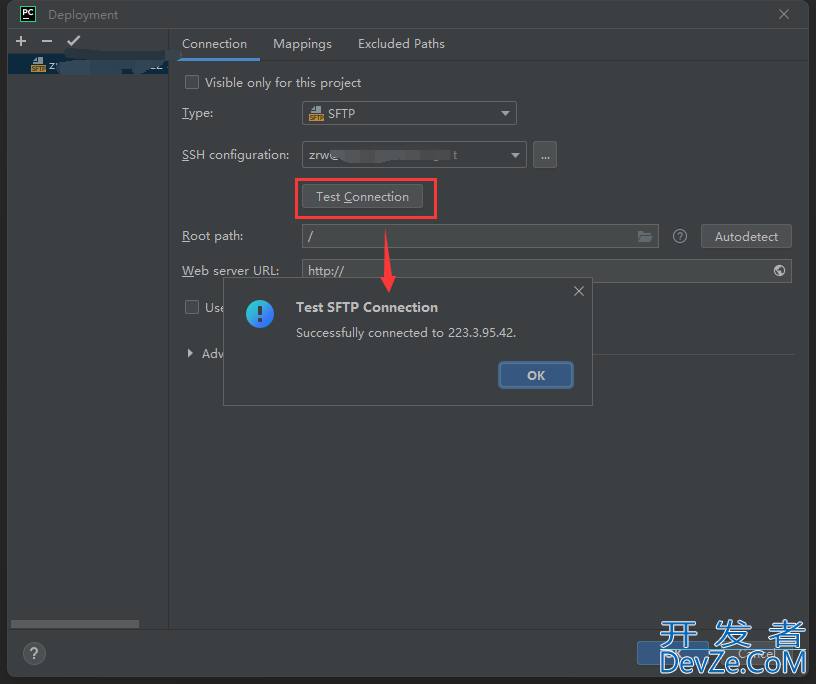Viewport: 816px width, 684px height.
Task: Click the 'Test SFTP Connection' dialog title
Action: coord(367,307)
